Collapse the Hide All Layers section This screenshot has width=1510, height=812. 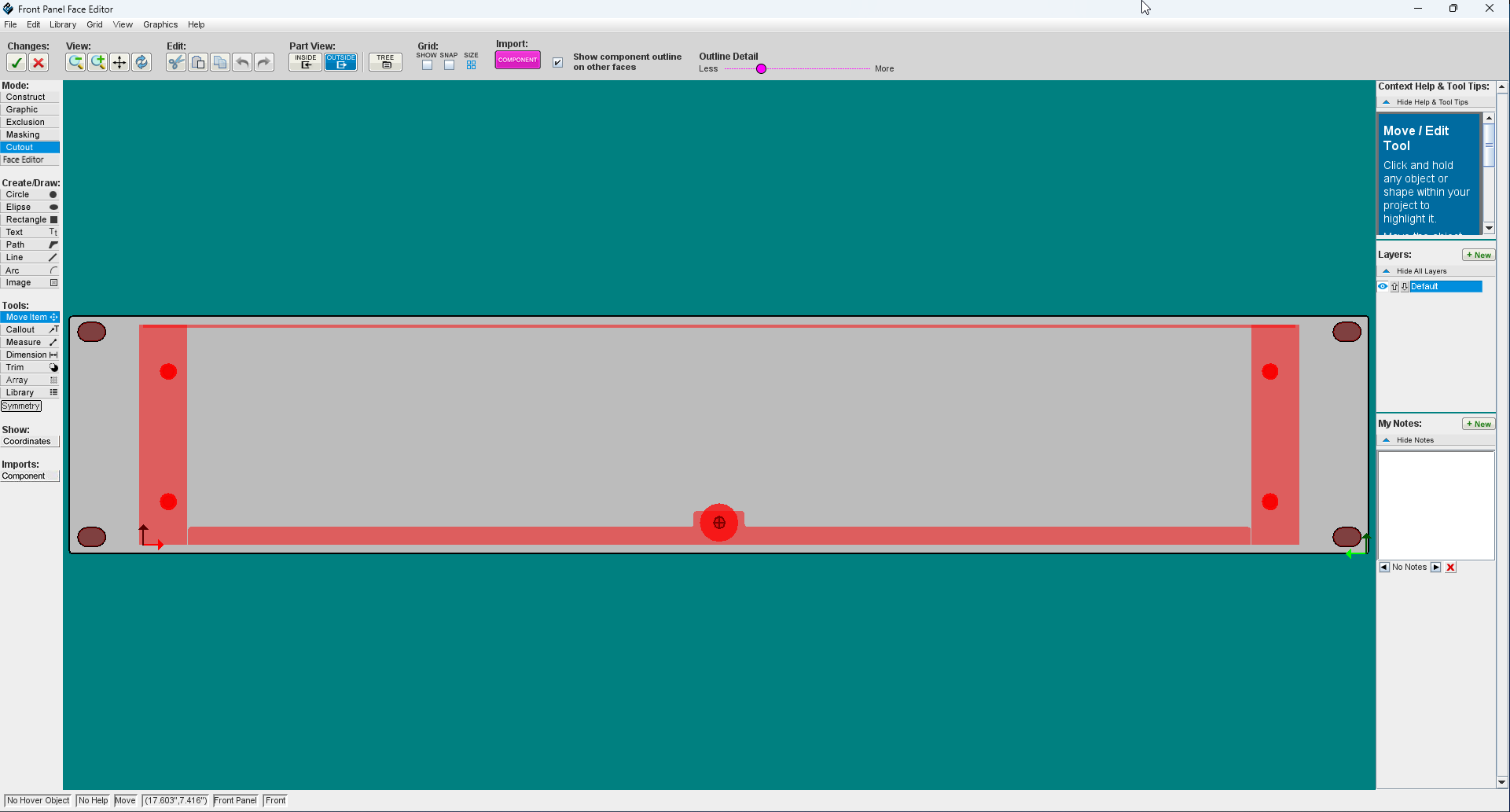1387,270
